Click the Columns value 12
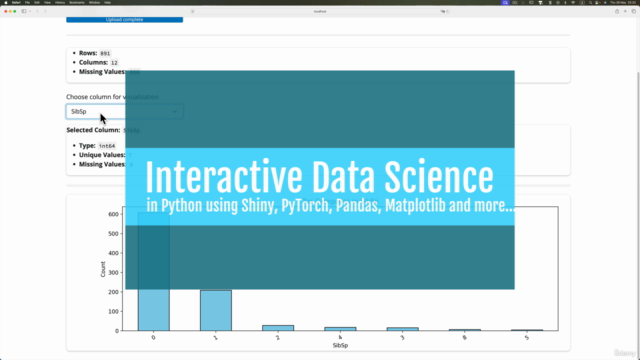The height and width of the screenshot is (360, 640). [114, 62]
